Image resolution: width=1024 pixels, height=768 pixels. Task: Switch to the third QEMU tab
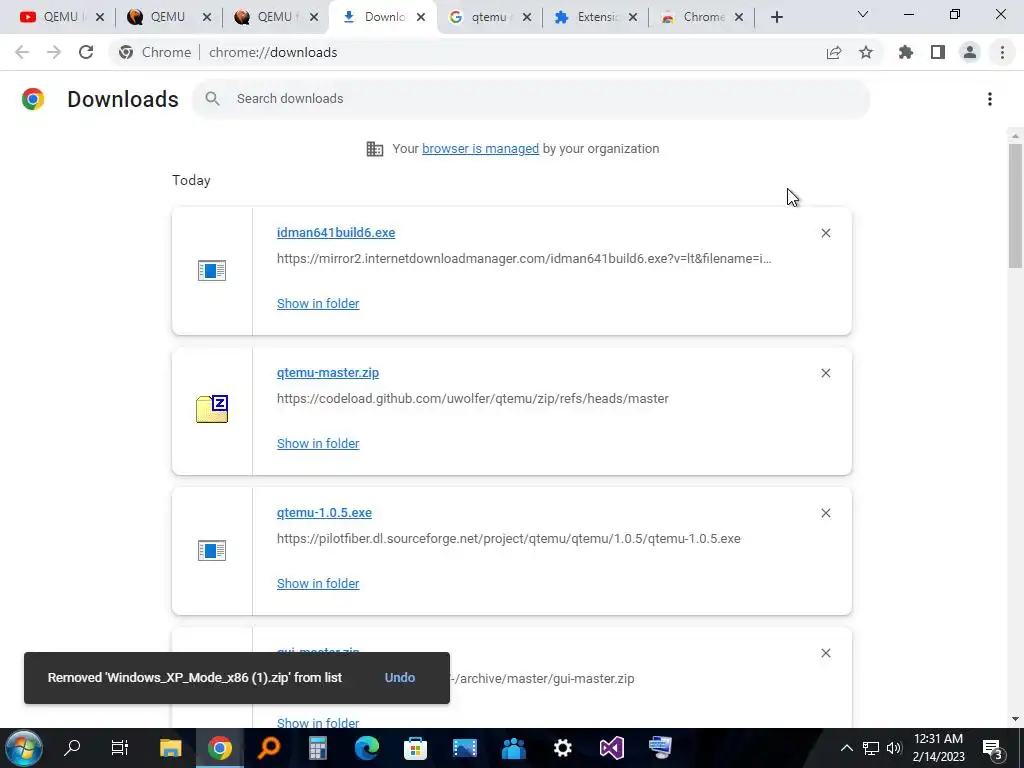275,17
